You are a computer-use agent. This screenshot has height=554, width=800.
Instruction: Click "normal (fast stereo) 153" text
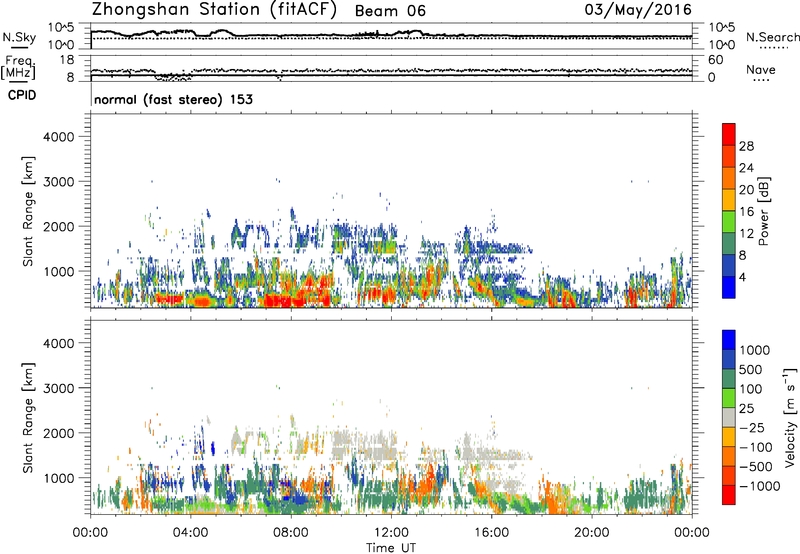point(173,99)
